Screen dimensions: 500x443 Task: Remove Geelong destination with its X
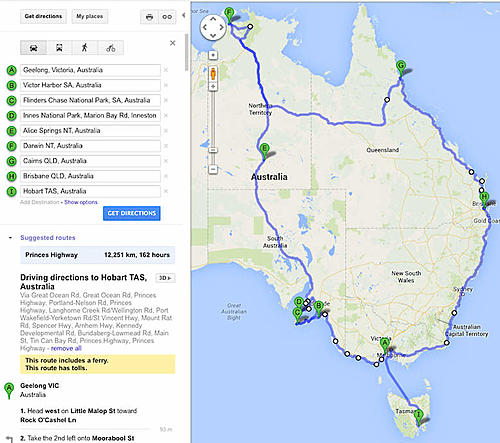tap(166, 70)
